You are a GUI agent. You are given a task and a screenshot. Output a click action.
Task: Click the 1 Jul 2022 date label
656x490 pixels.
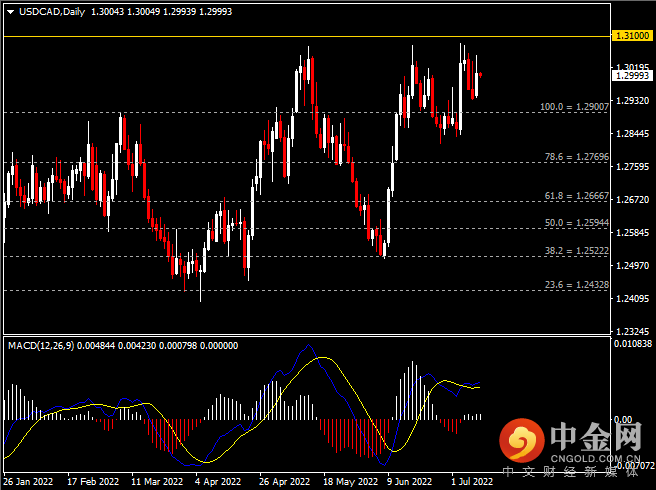471,481
